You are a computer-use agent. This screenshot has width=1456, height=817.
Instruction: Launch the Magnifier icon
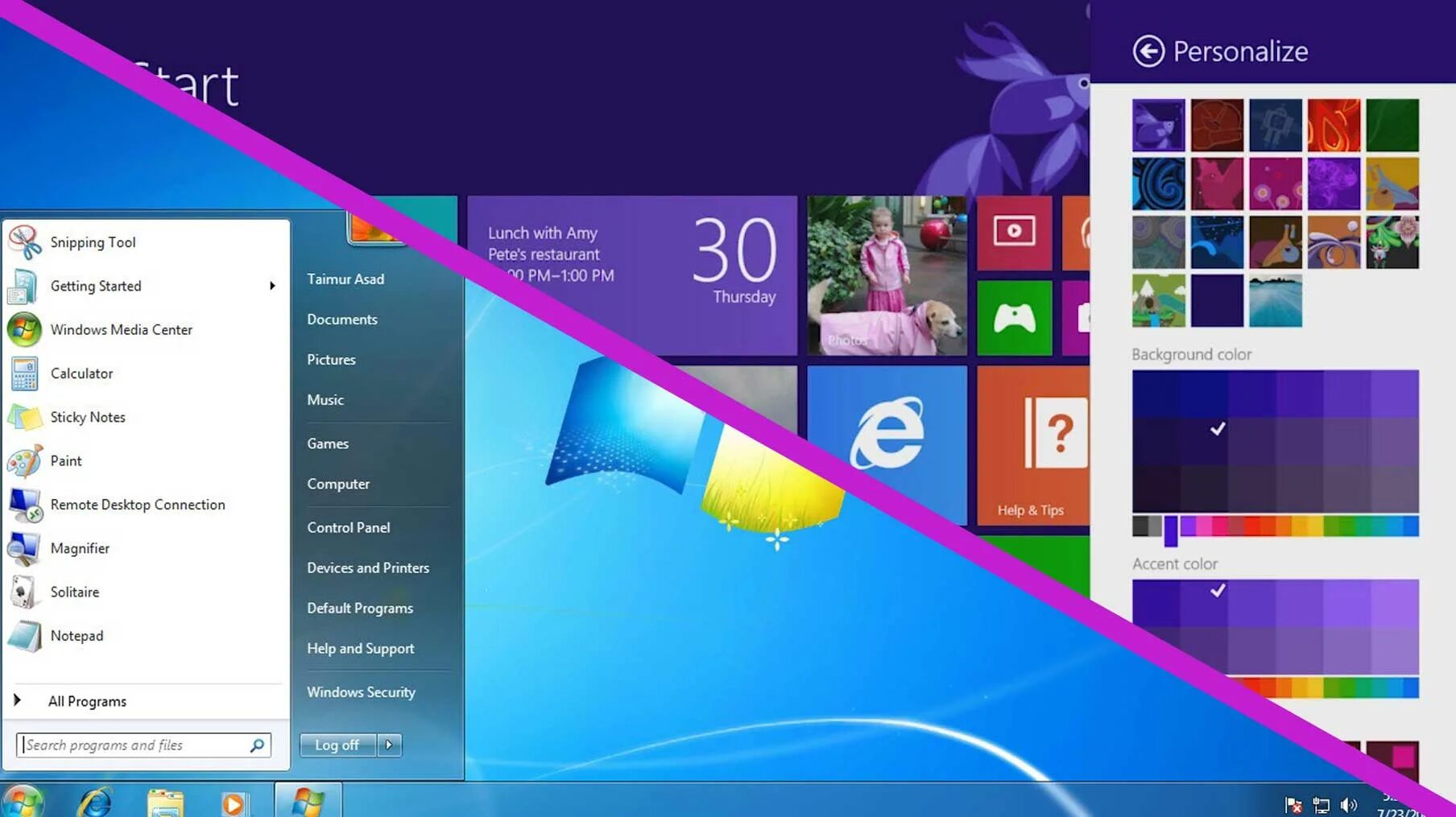point(24,548)
